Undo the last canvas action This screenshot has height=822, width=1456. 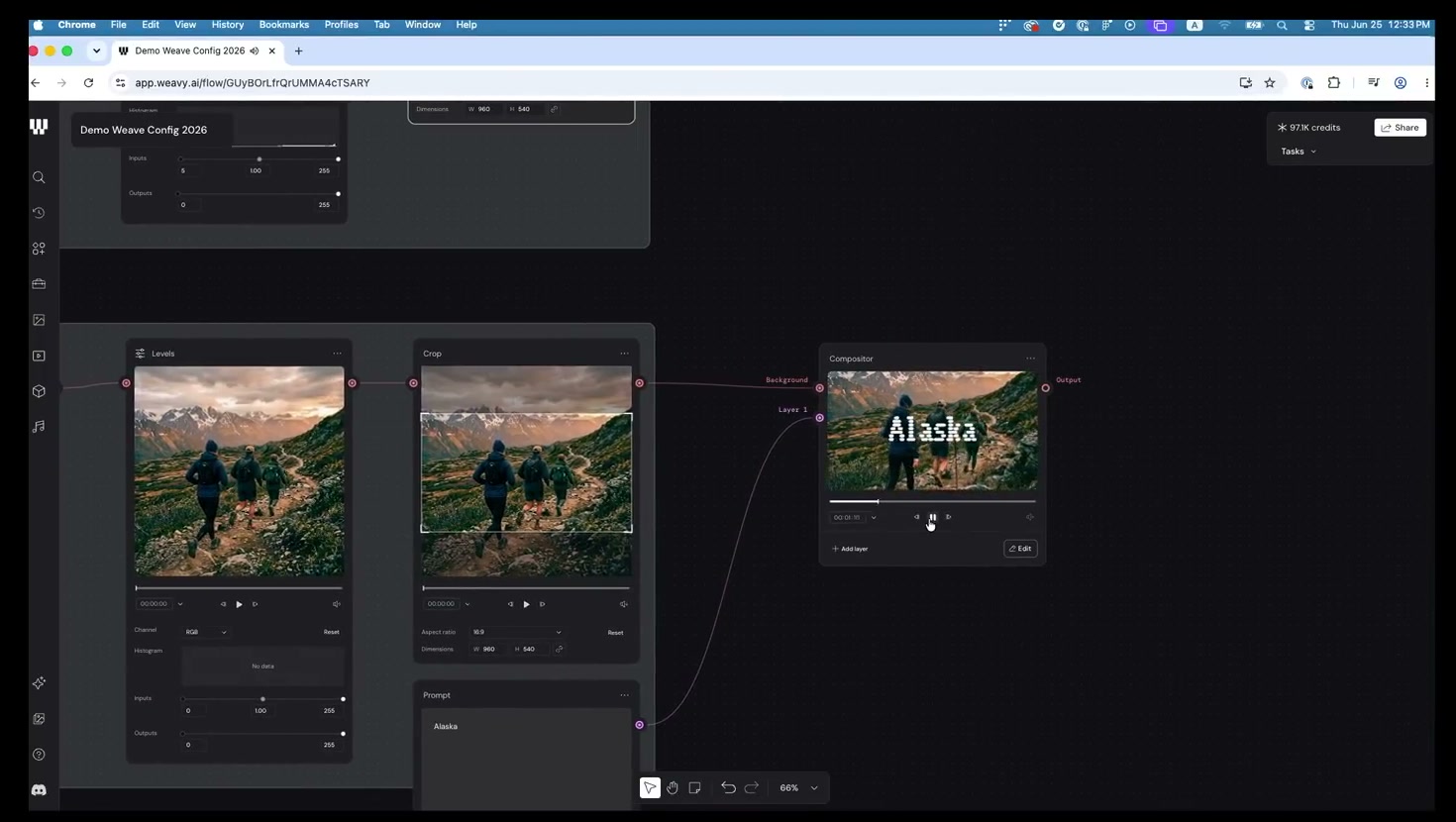tap(728, 787)
